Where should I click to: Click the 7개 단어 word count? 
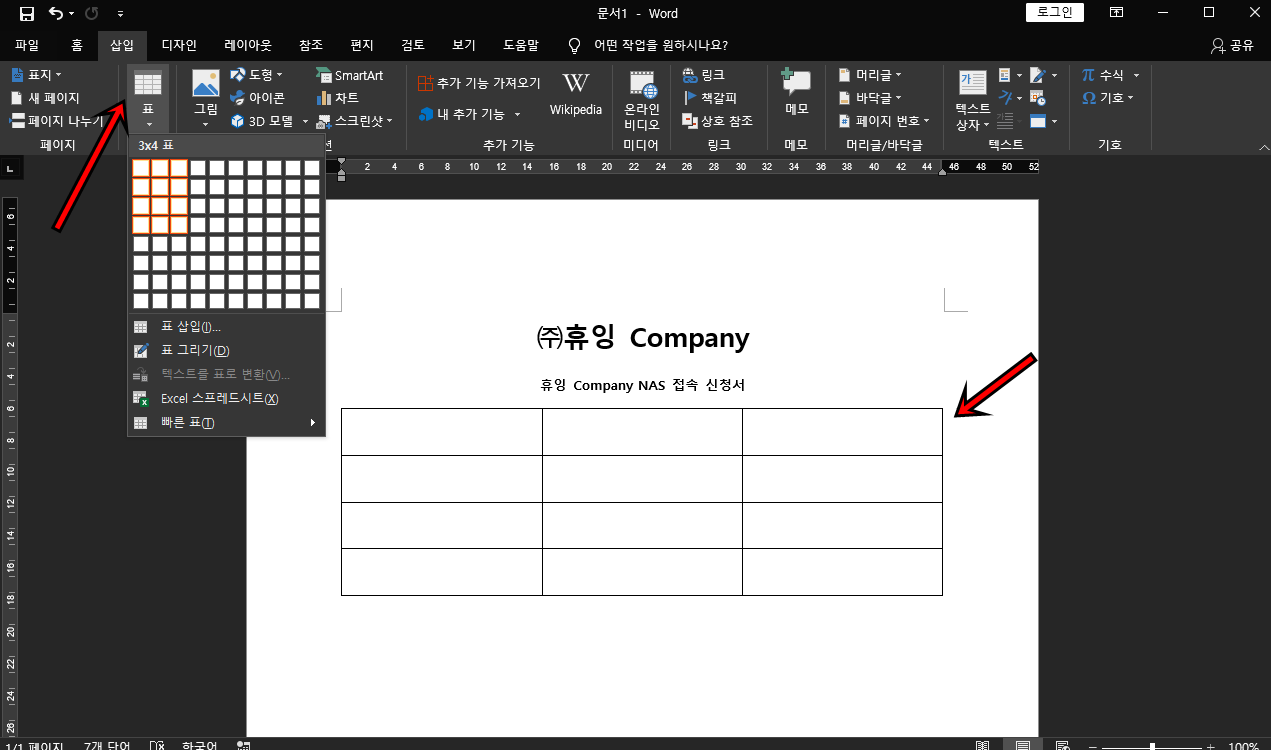click(106, 746)
